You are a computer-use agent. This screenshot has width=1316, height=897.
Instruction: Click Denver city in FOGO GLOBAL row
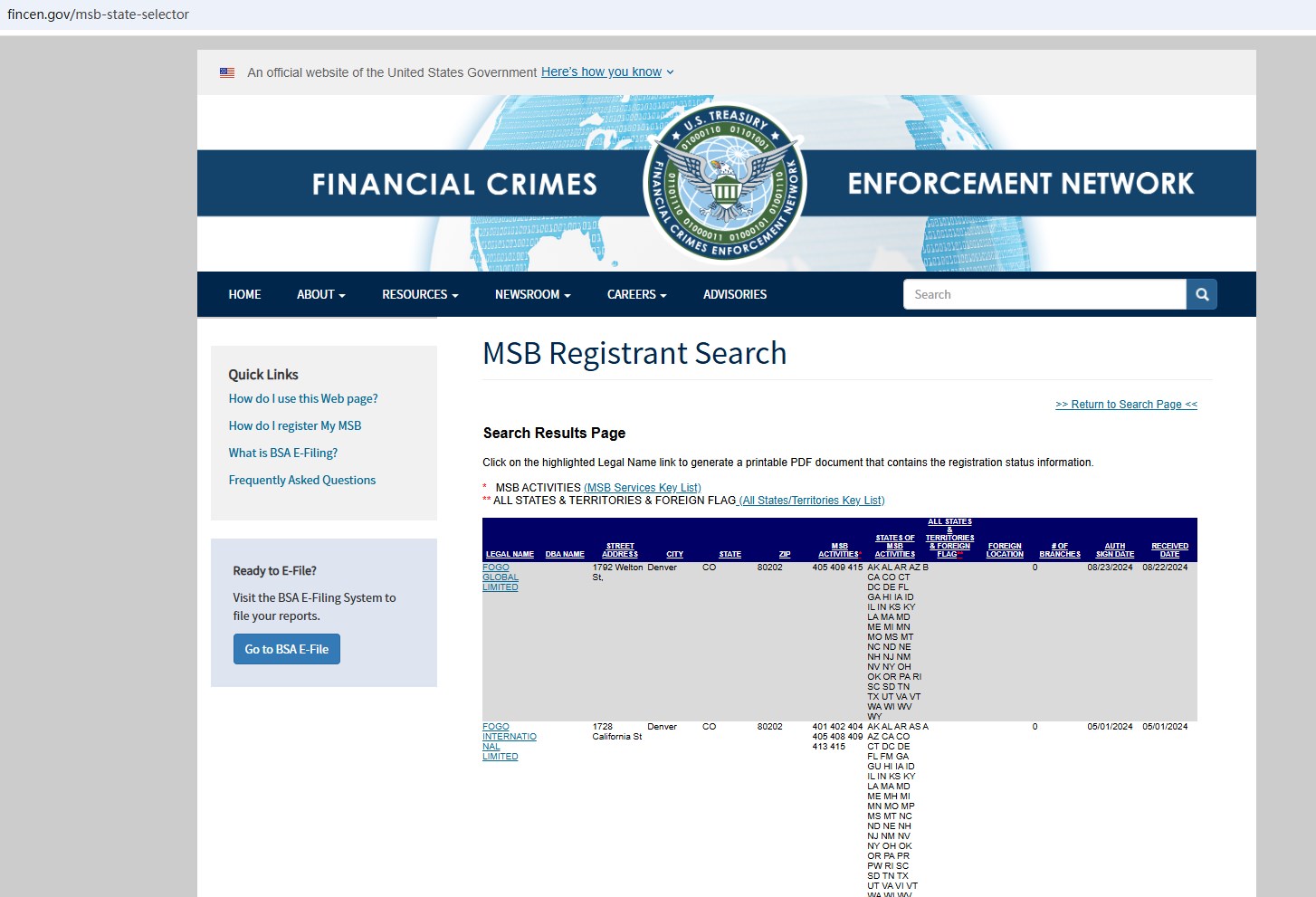click(x=663, y=568)
